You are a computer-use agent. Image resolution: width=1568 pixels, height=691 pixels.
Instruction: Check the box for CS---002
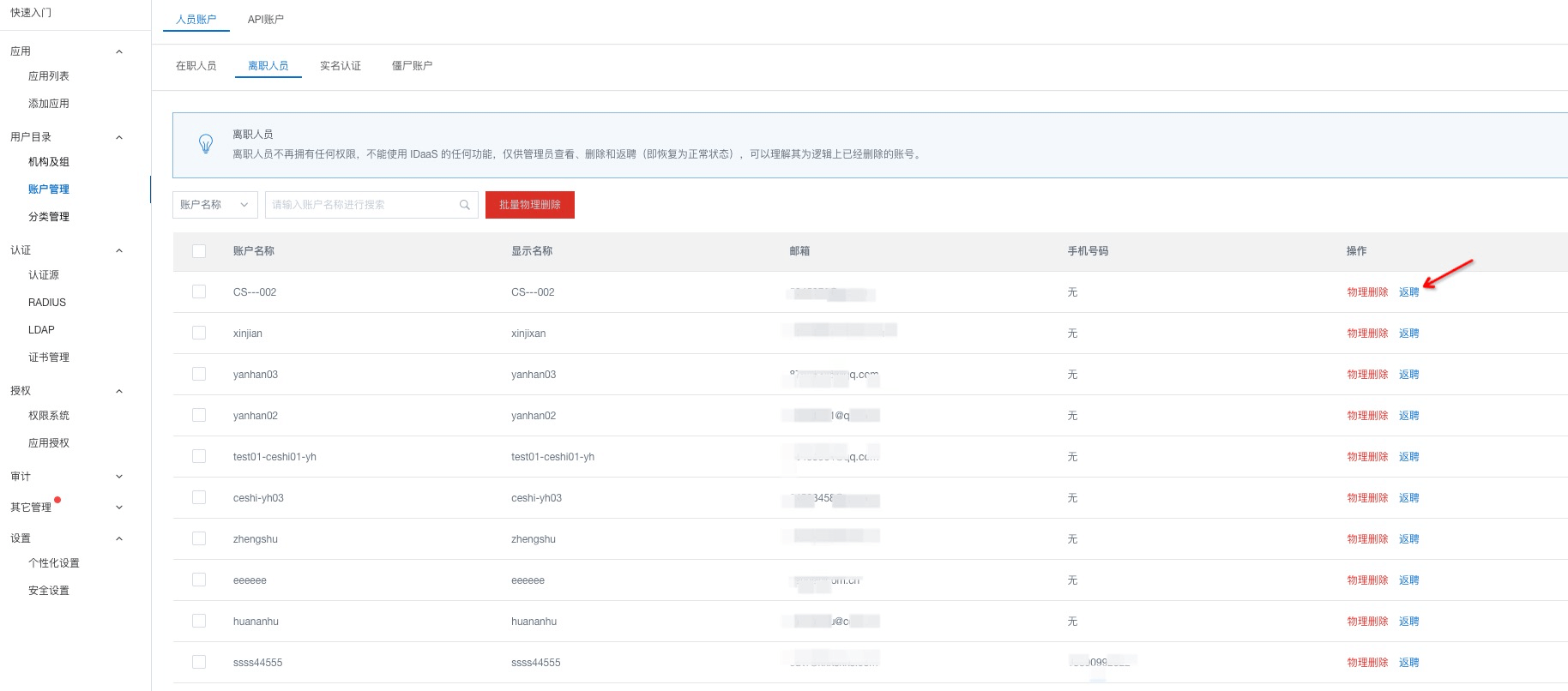[199, 292]
